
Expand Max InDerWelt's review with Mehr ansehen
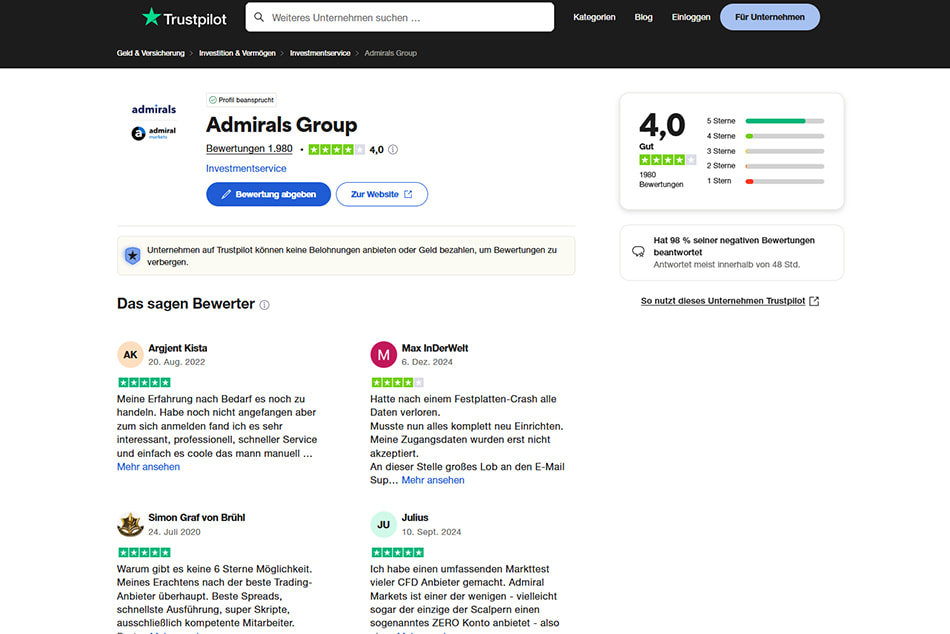433,480
